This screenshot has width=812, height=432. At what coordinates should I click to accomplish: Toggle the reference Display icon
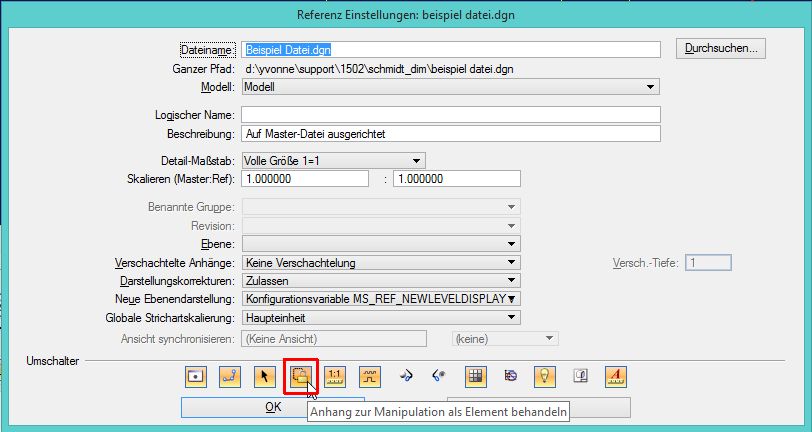tap(196, 377)
